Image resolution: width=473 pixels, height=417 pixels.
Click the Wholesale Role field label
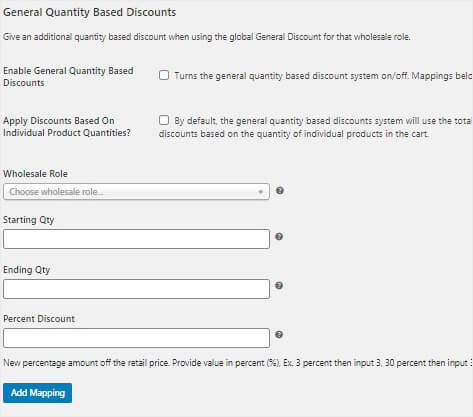click(35, 174)
